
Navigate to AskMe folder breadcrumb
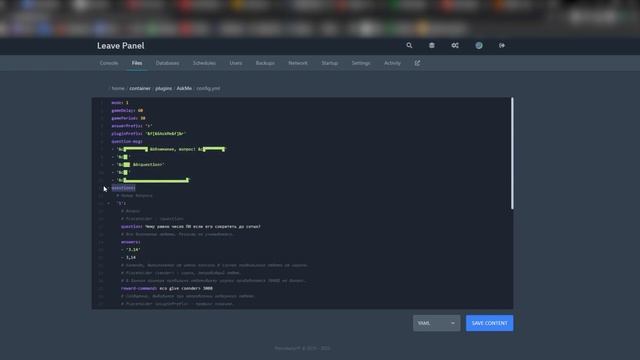(x=184, y=88)
